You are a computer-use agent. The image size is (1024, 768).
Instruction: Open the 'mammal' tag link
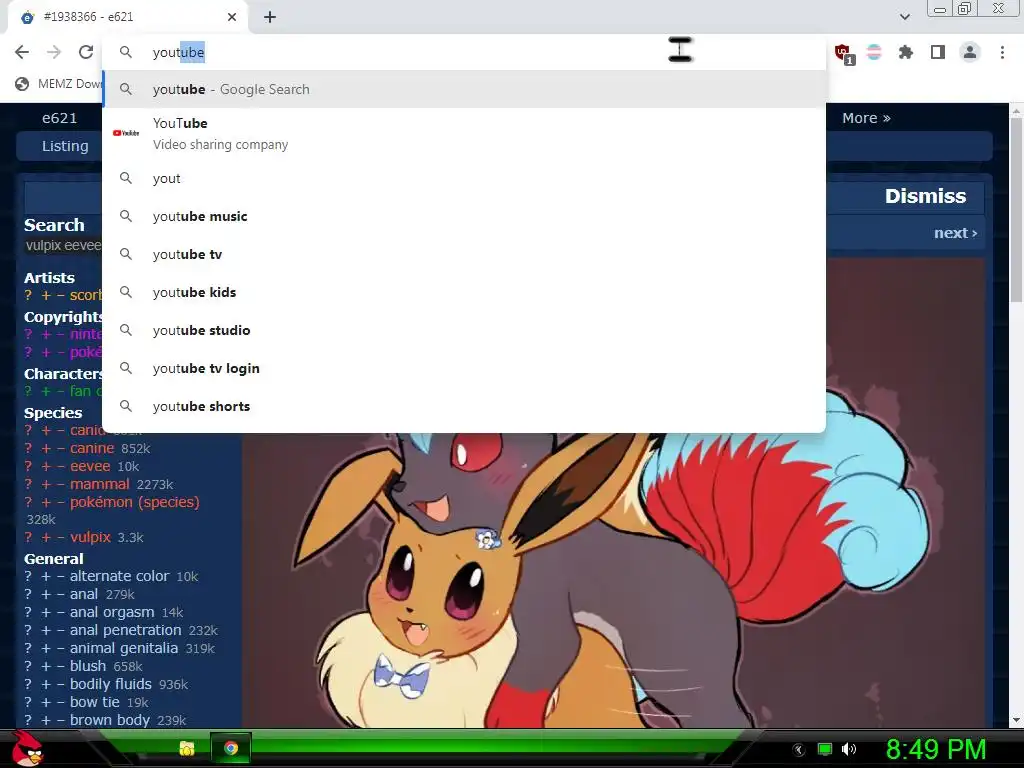pyautogui.click(x=99, y=485)
